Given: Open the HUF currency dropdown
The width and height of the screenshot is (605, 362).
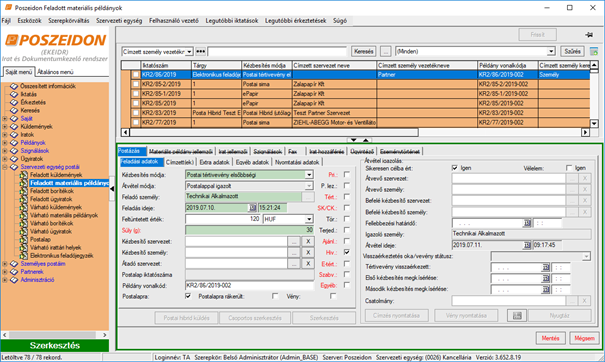Looking at the screenshot, I should point(309,219).
